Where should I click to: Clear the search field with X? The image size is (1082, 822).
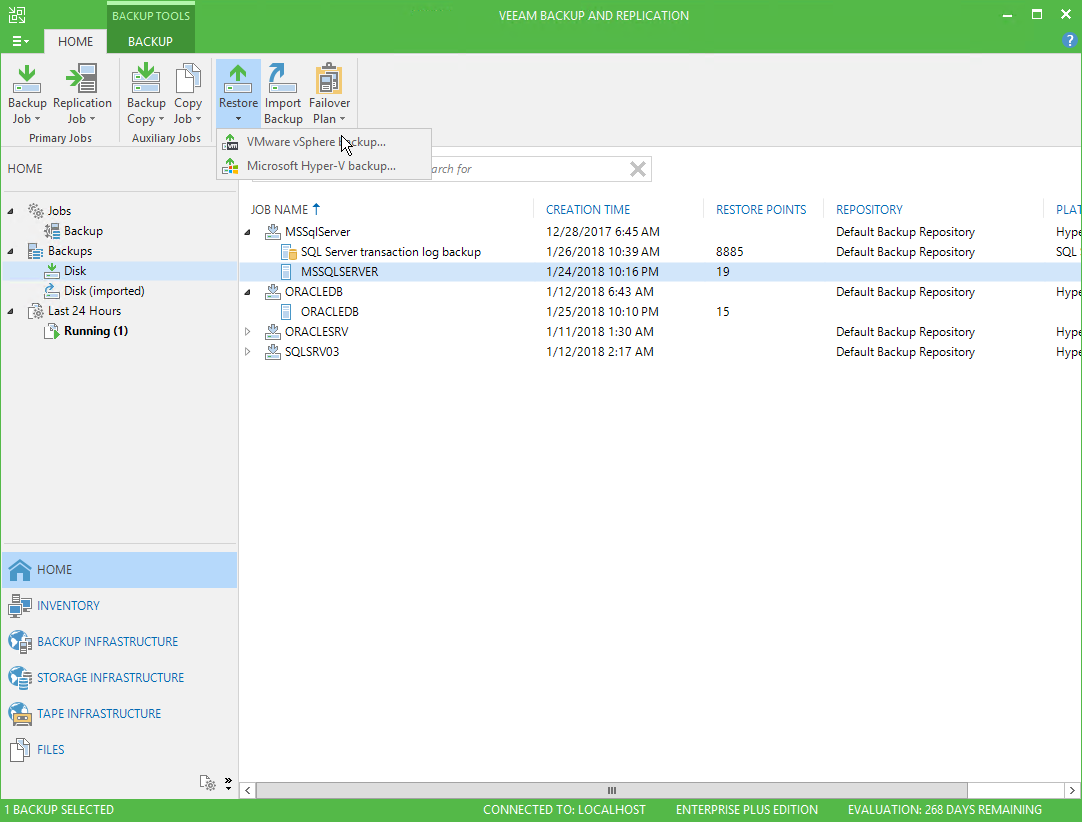coord(638,169)
